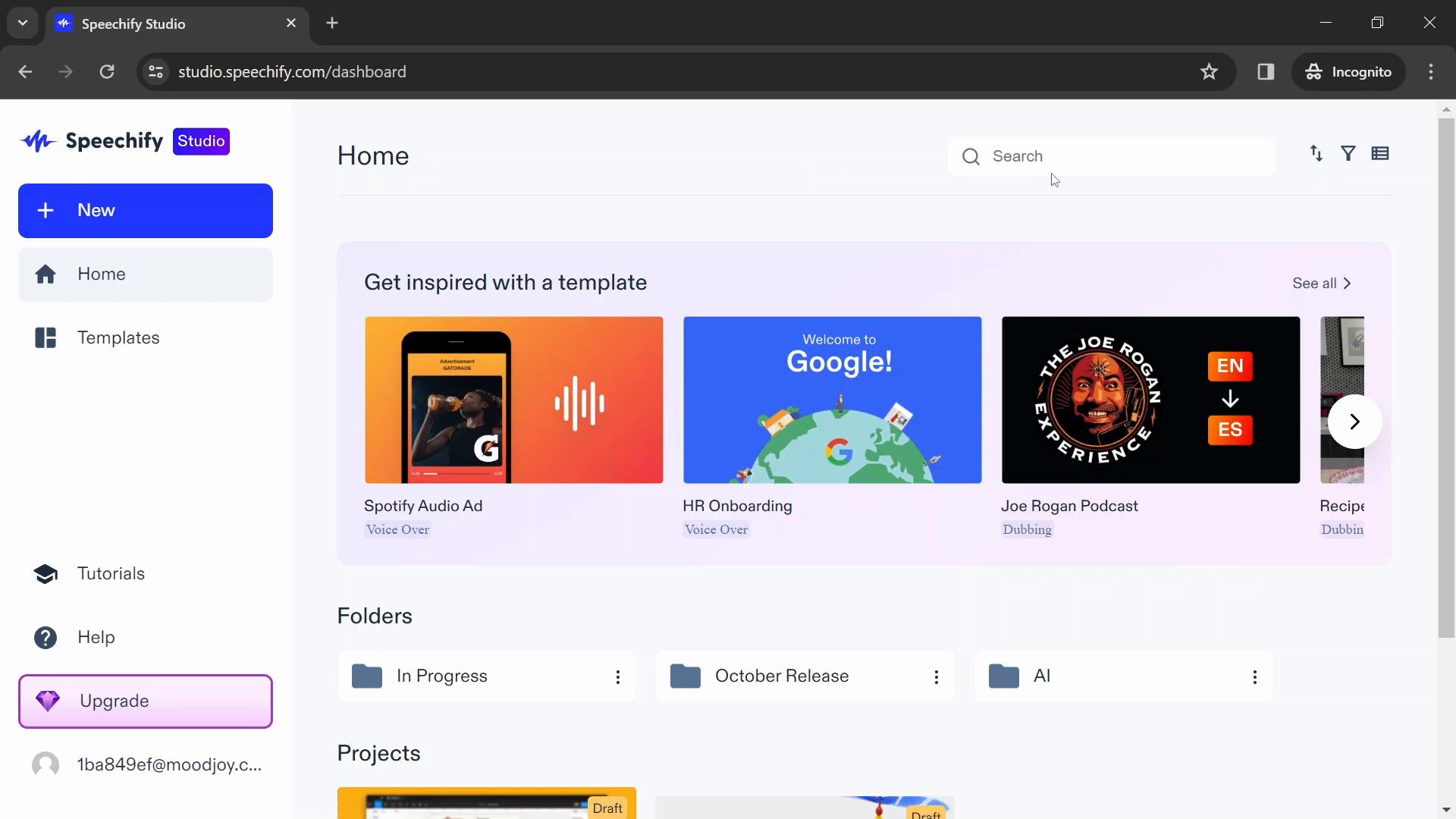The height and width of the screenshot is (819, 1456).
Task: Click the Upgrade button
Action: click(x=145, y=701)
